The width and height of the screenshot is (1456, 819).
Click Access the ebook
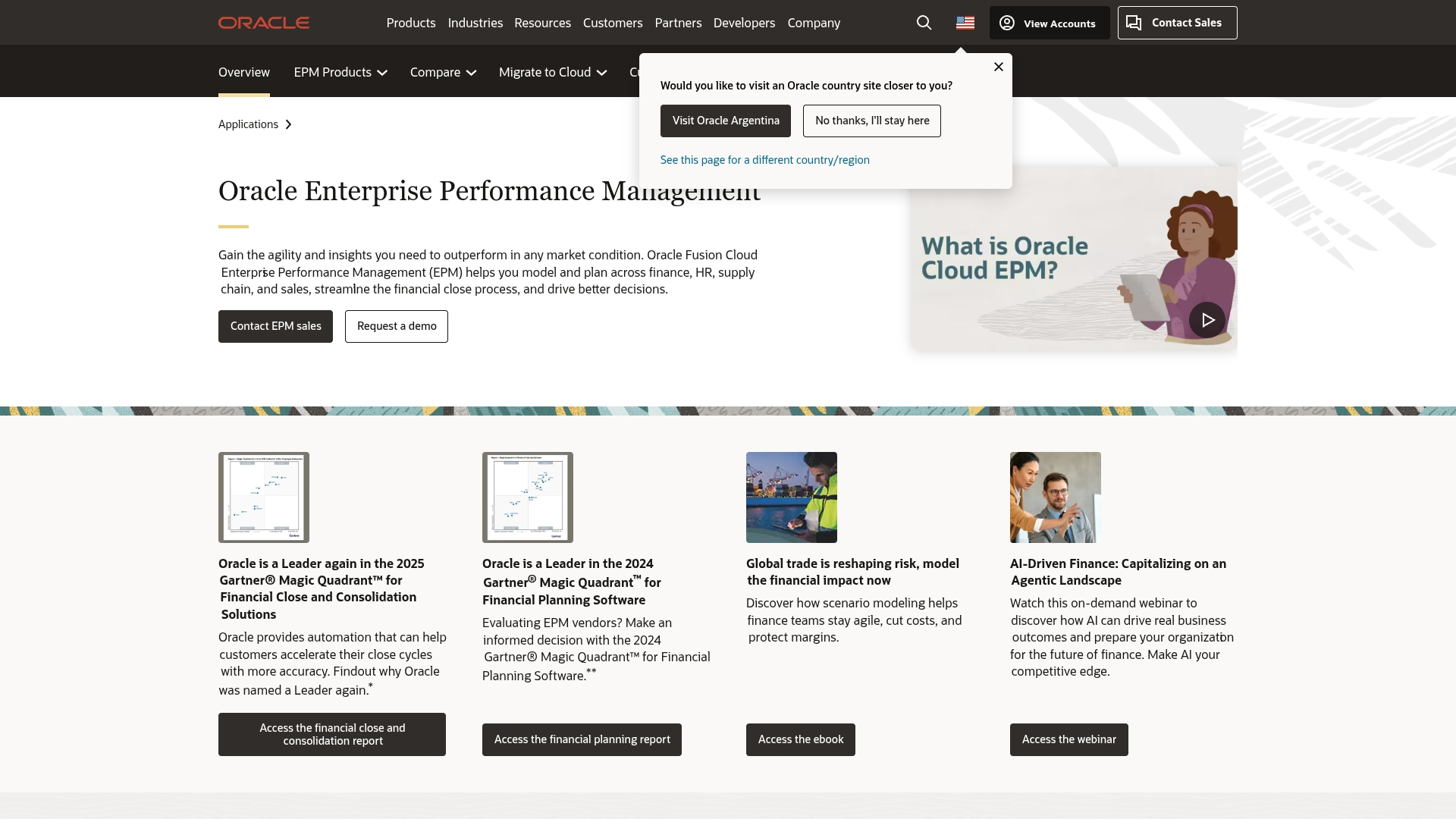[801, 739]
